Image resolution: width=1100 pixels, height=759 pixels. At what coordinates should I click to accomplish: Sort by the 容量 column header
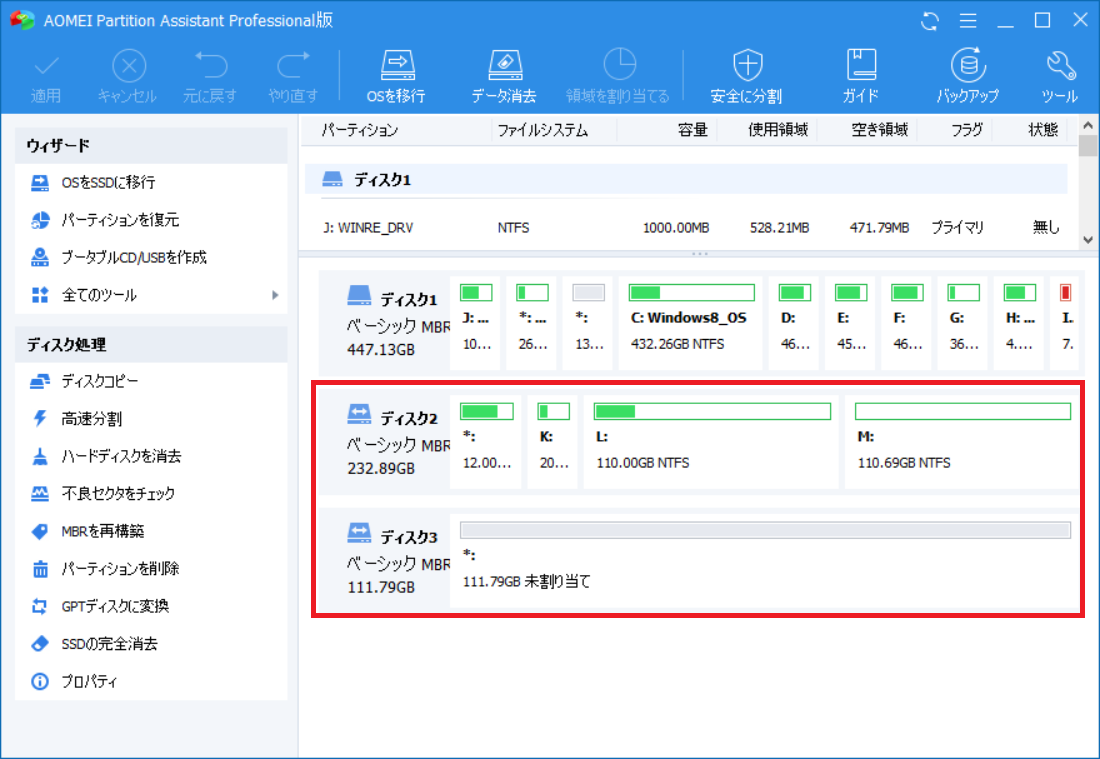click(x=692, y=130)
